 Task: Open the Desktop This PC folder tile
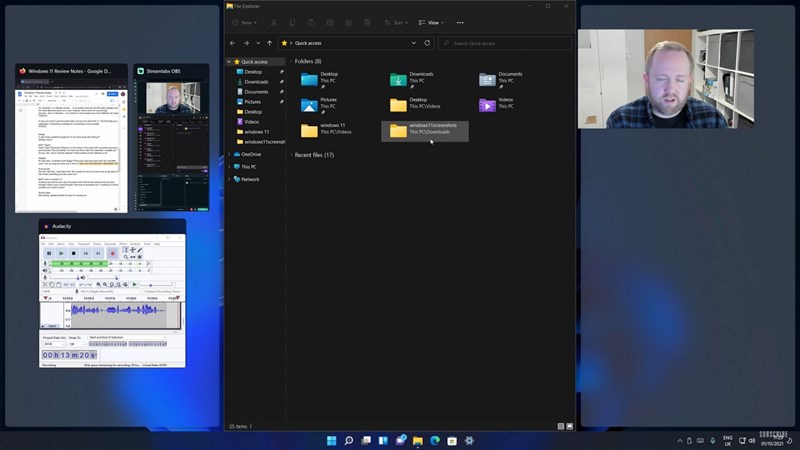[337, 80]
